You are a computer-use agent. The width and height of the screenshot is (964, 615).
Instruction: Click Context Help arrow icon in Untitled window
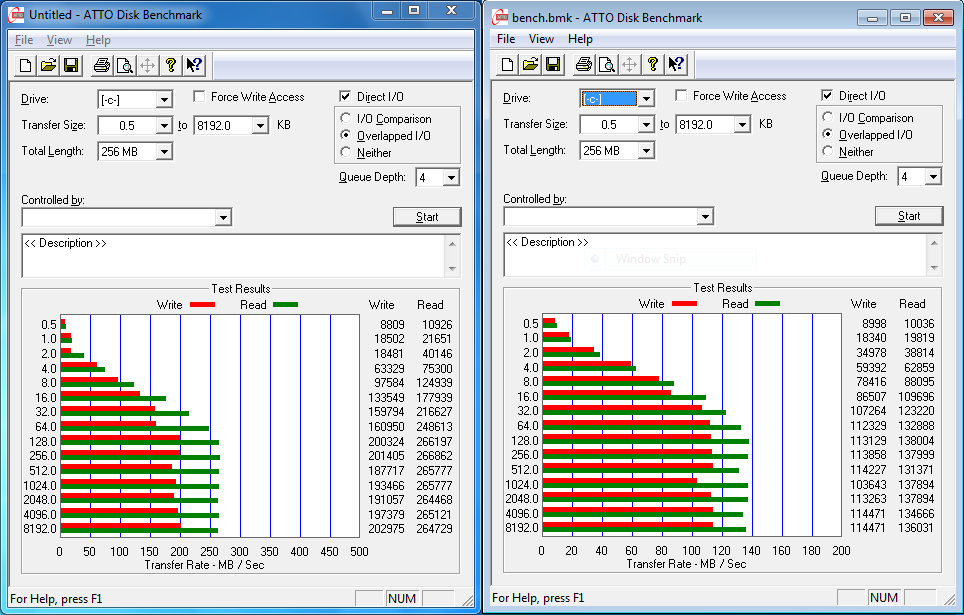(x=194, y=65)
